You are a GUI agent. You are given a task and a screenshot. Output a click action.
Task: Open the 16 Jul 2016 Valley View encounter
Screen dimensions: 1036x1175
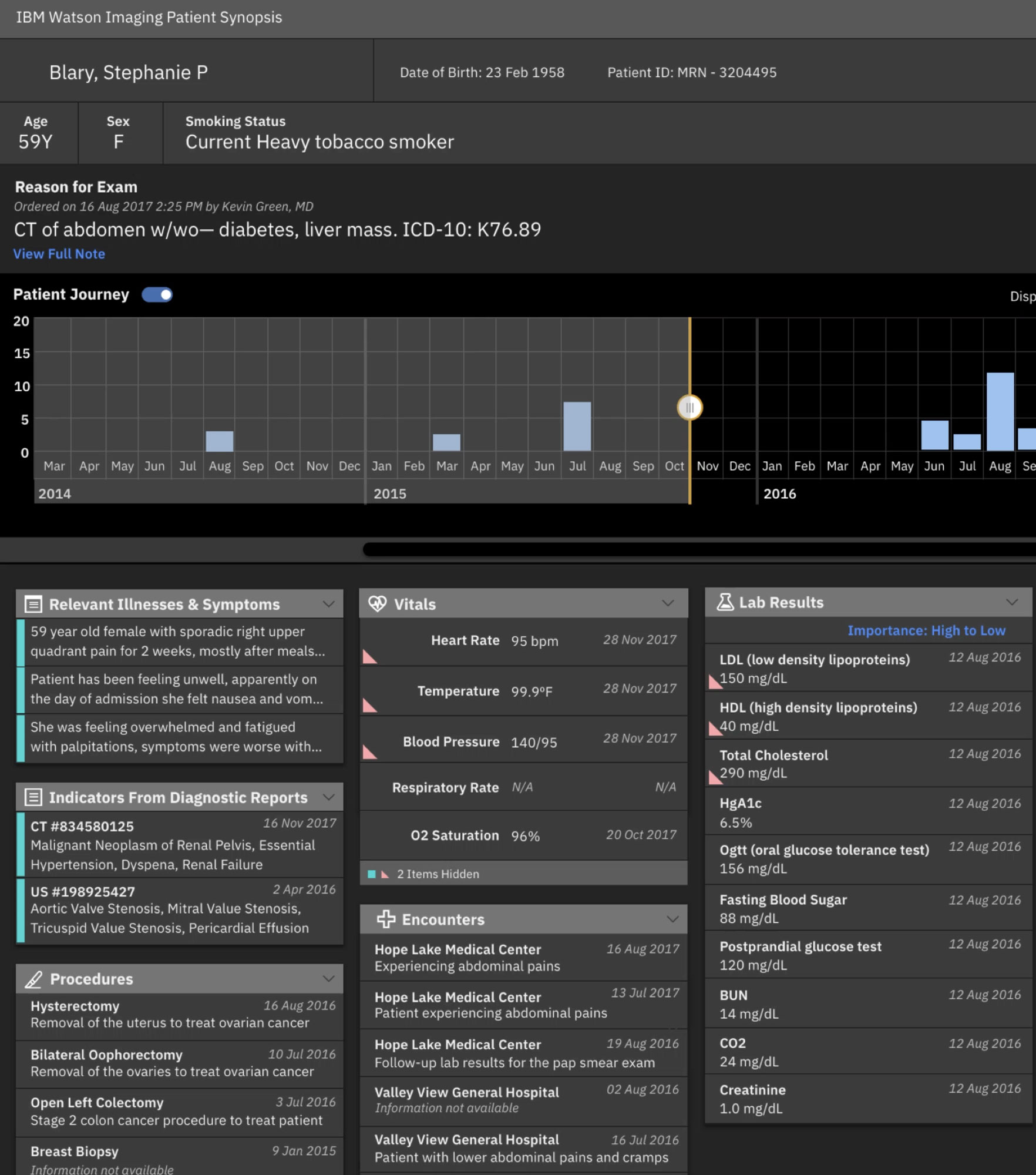coord(523,1149)
